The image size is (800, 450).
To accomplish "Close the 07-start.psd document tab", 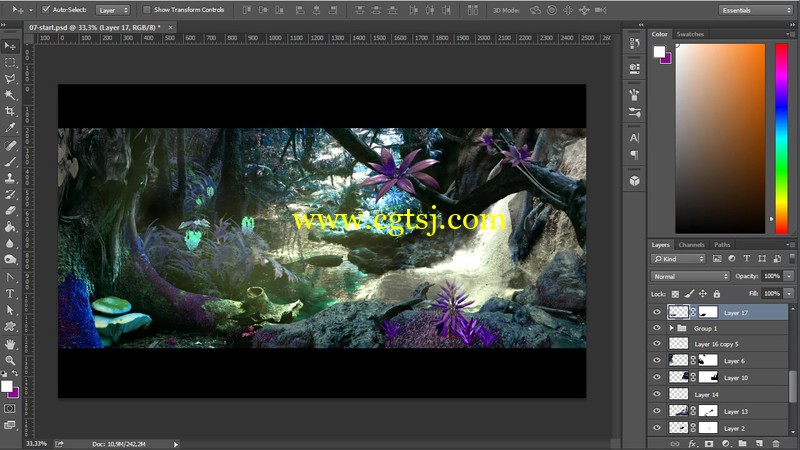I will (x=170, y=28).
